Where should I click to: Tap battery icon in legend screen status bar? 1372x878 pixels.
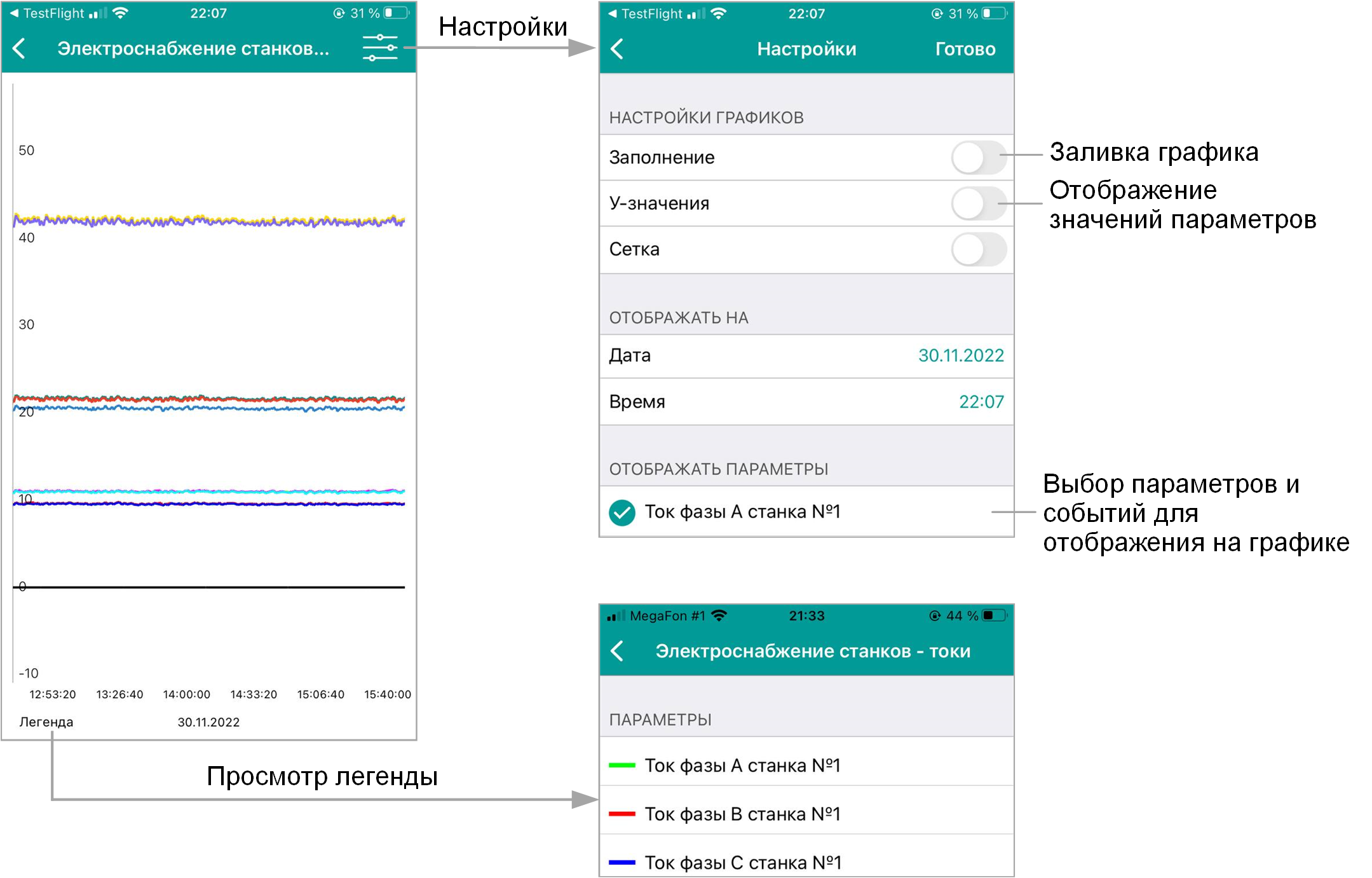click(x=995, y=615)
